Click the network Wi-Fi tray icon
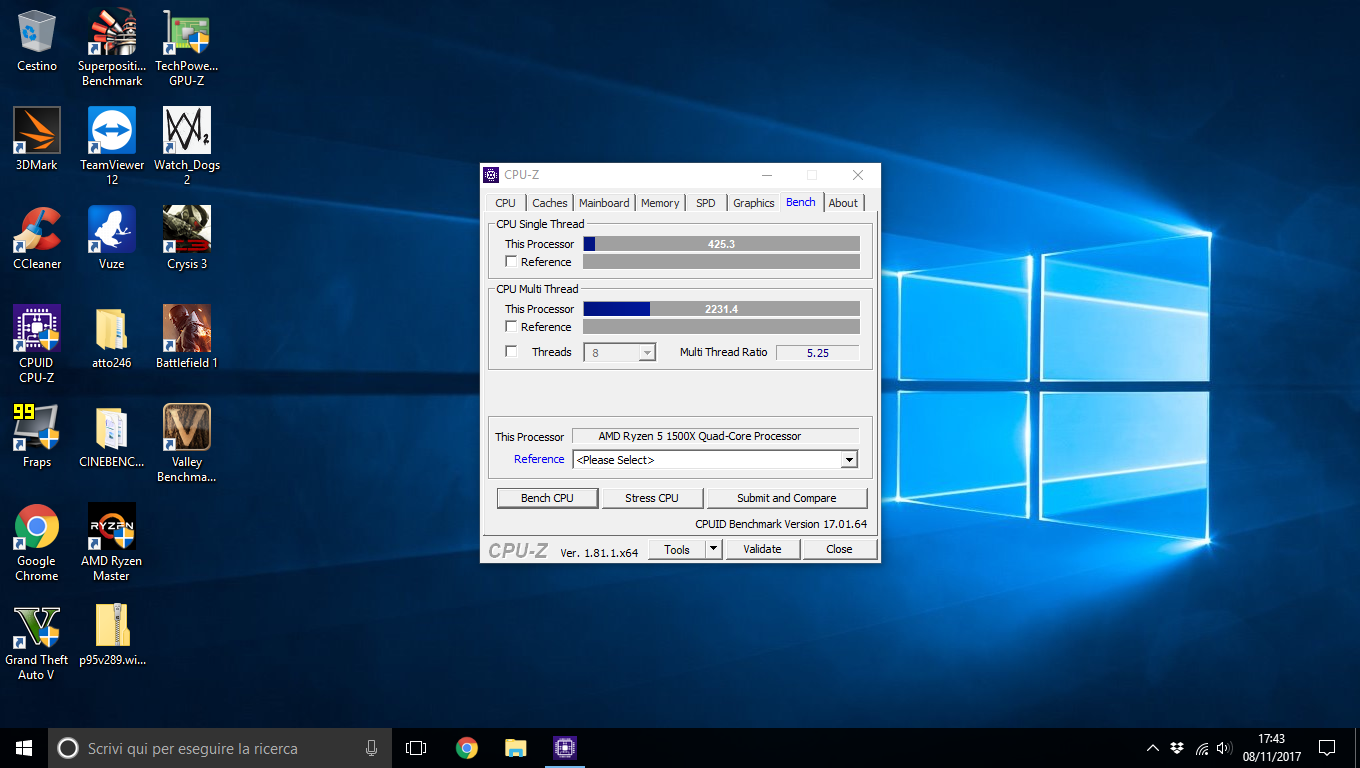This screenshot has height=768, width=1360. (1201, 748)
